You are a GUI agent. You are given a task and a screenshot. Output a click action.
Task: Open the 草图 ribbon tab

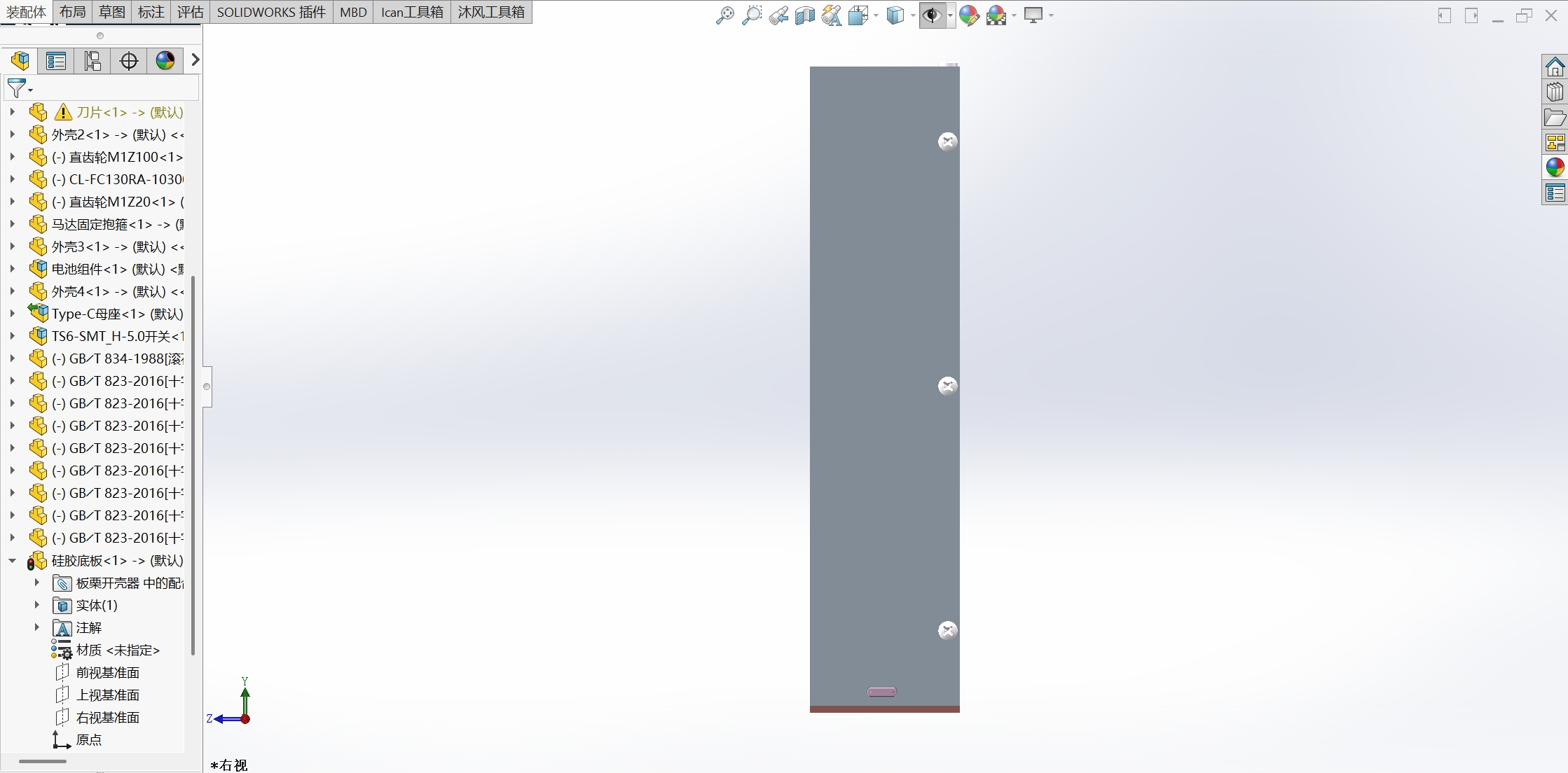point(111,12)
